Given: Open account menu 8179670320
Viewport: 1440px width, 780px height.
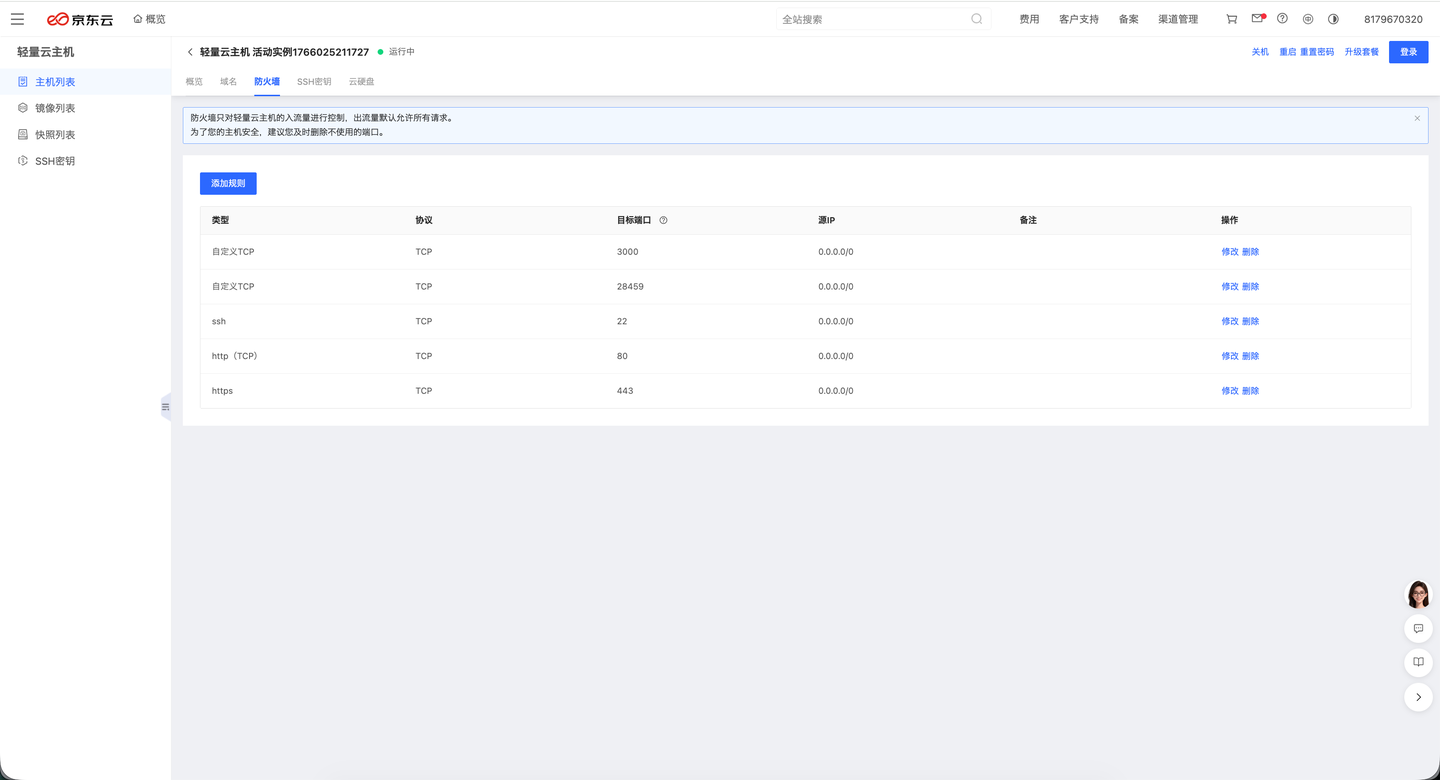Looking at the screenshot, I should [1393, 19].
